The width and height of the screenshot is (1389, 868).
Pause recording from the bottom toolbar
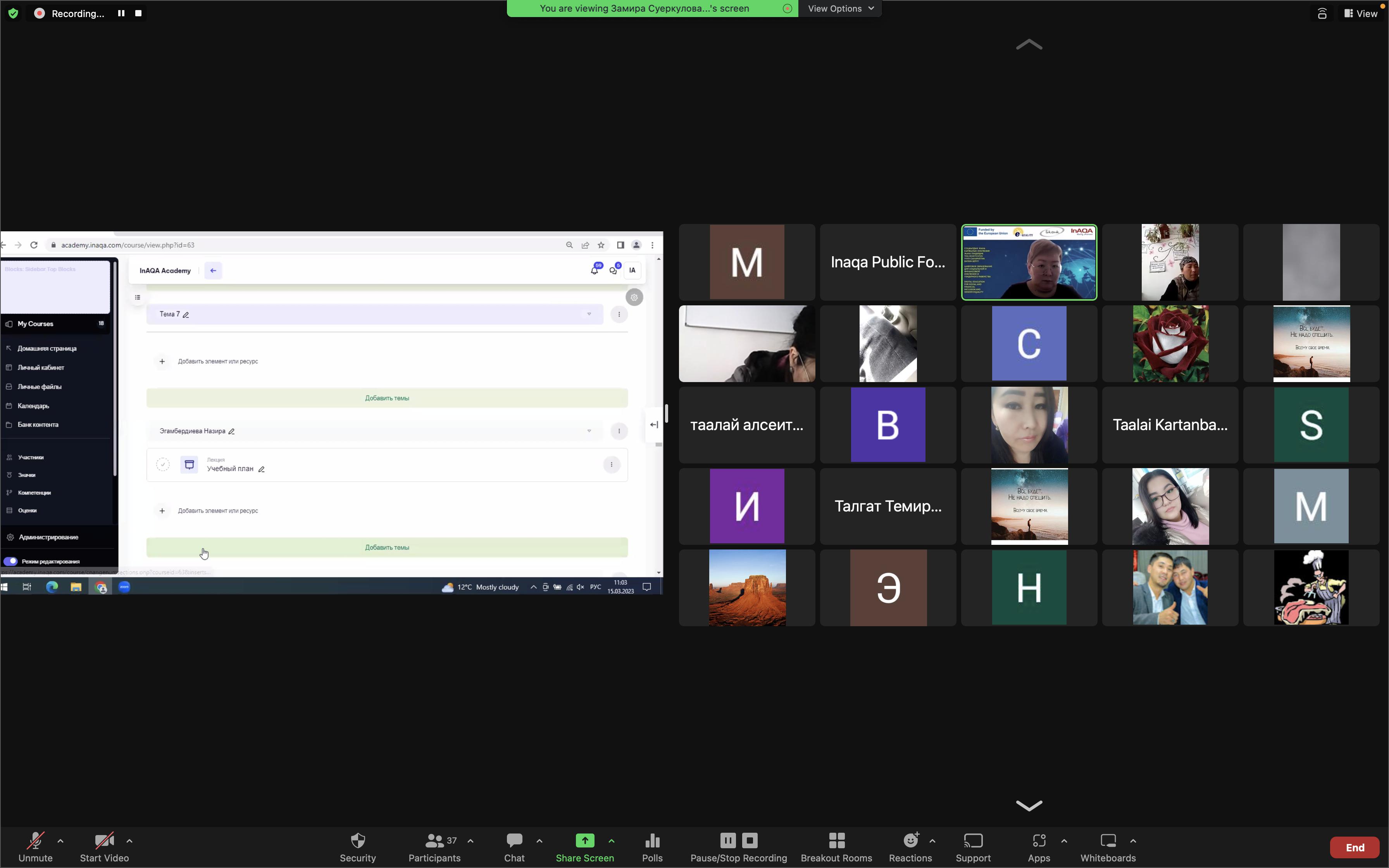pos(728,840)
